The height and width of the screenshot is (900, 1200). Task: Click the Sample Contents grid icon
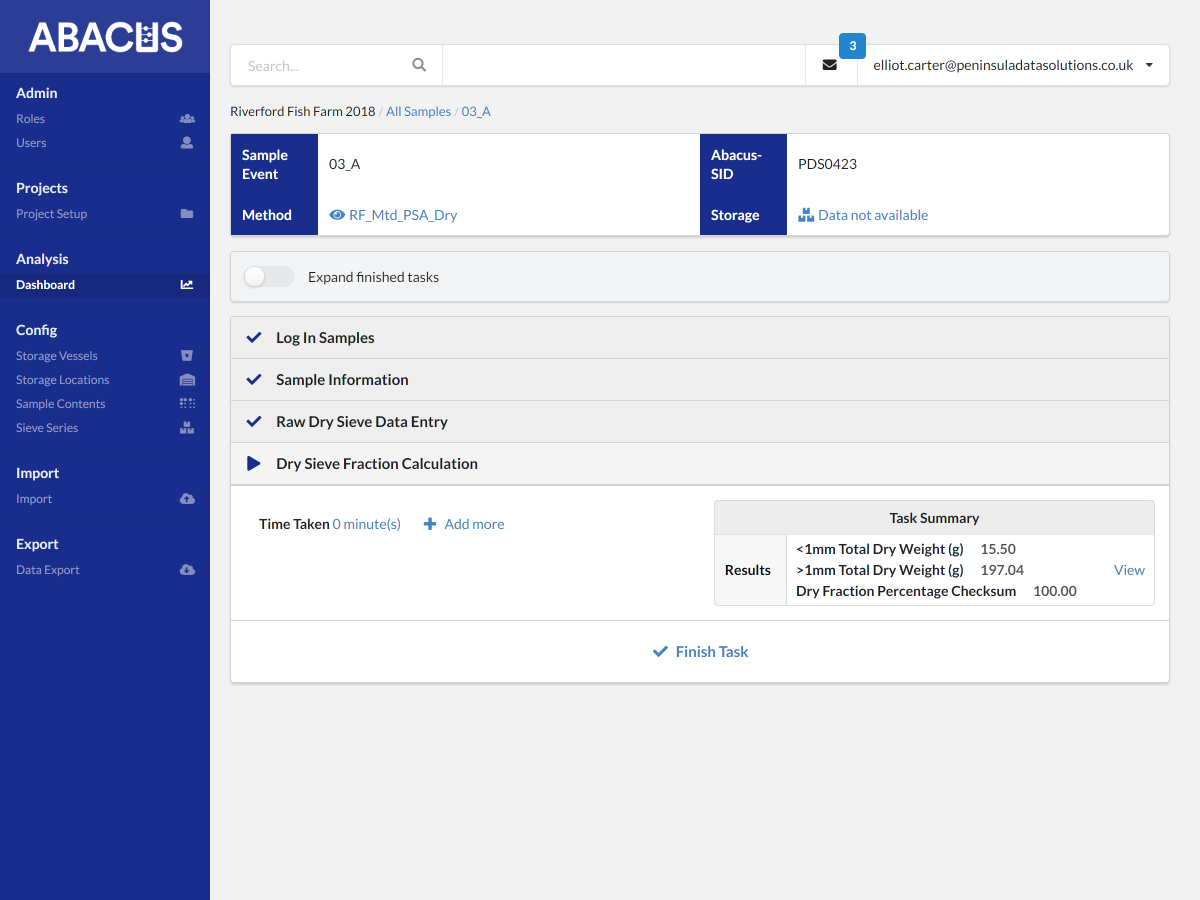[187, 404]
